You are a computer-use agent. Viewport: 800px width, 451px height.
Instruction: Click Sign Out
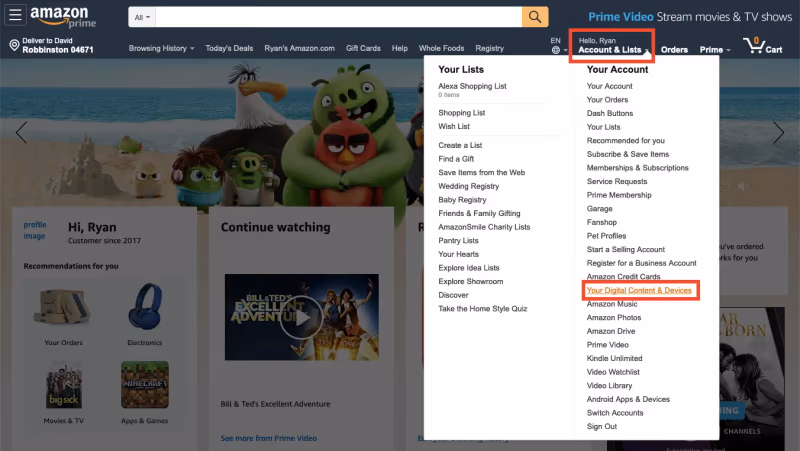click(x=602, y=427)
